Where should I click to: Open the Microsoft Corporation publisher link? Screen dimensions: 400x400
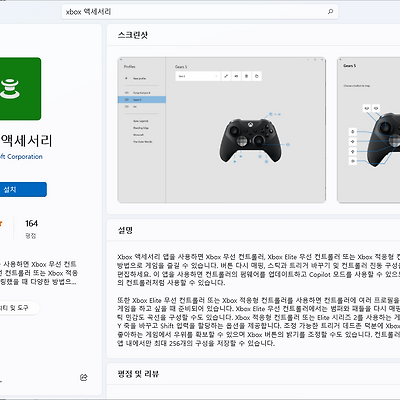[x=21, y=157]
